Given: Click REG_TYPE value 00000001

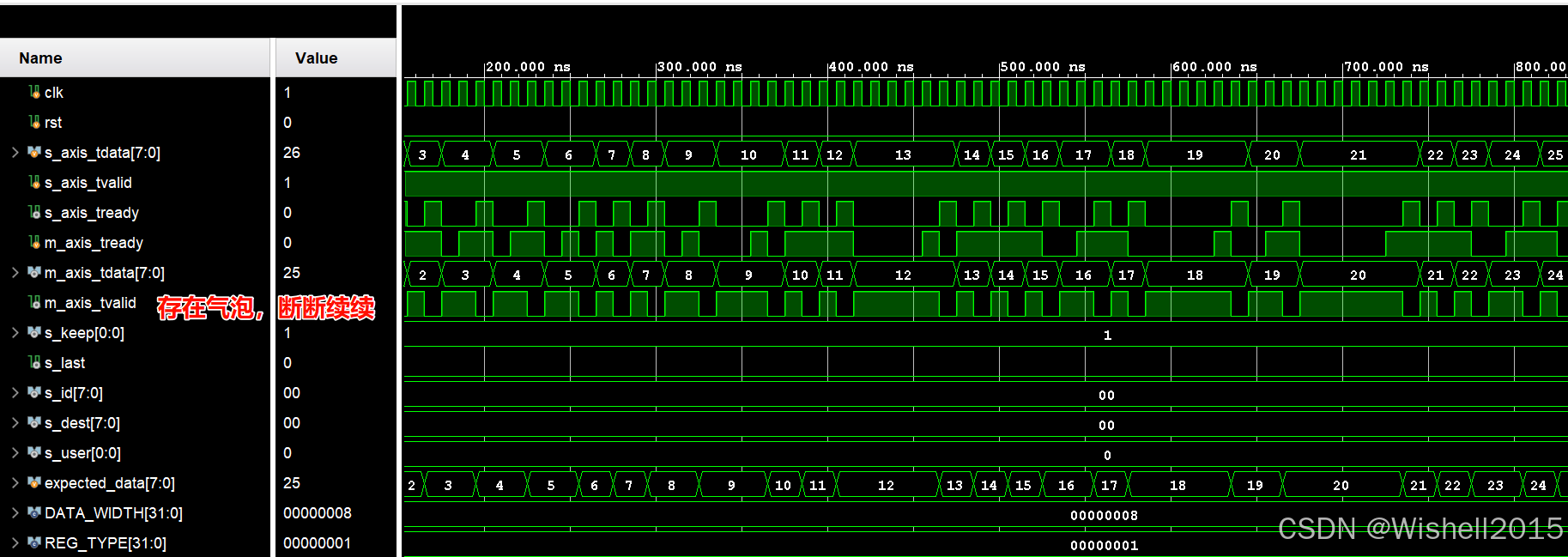Looking at the screenshot, I should [x=317, y=543].
